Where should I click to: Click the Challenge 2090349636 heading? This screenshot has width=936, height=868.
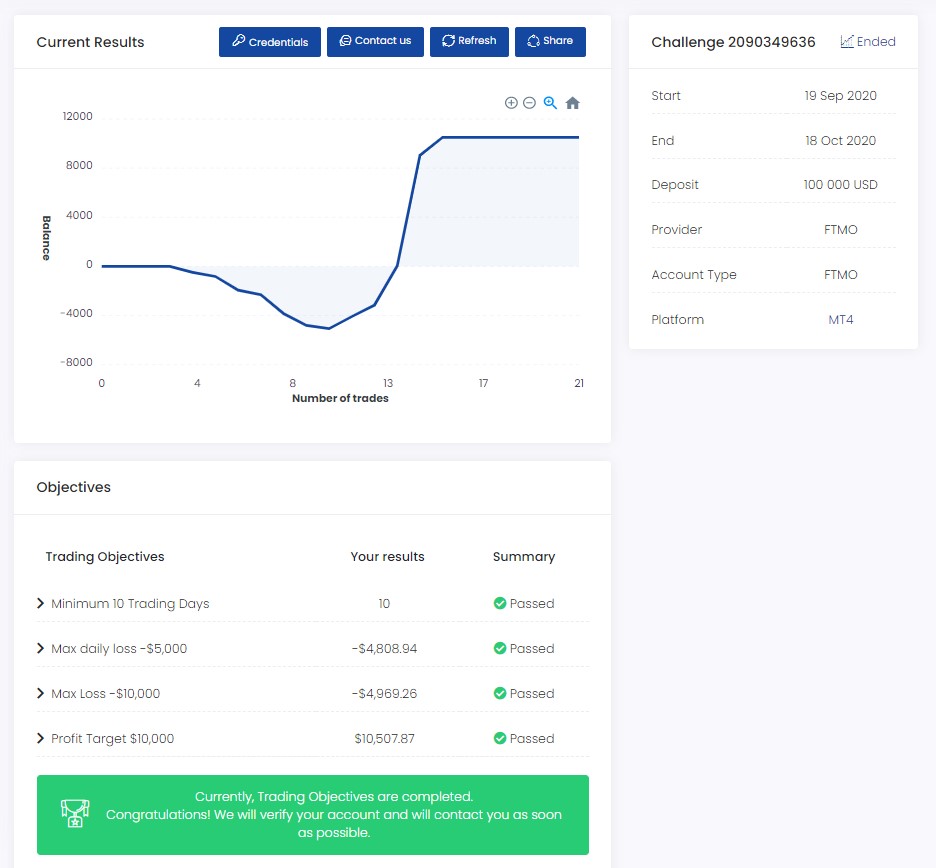[x=733, y=42]
